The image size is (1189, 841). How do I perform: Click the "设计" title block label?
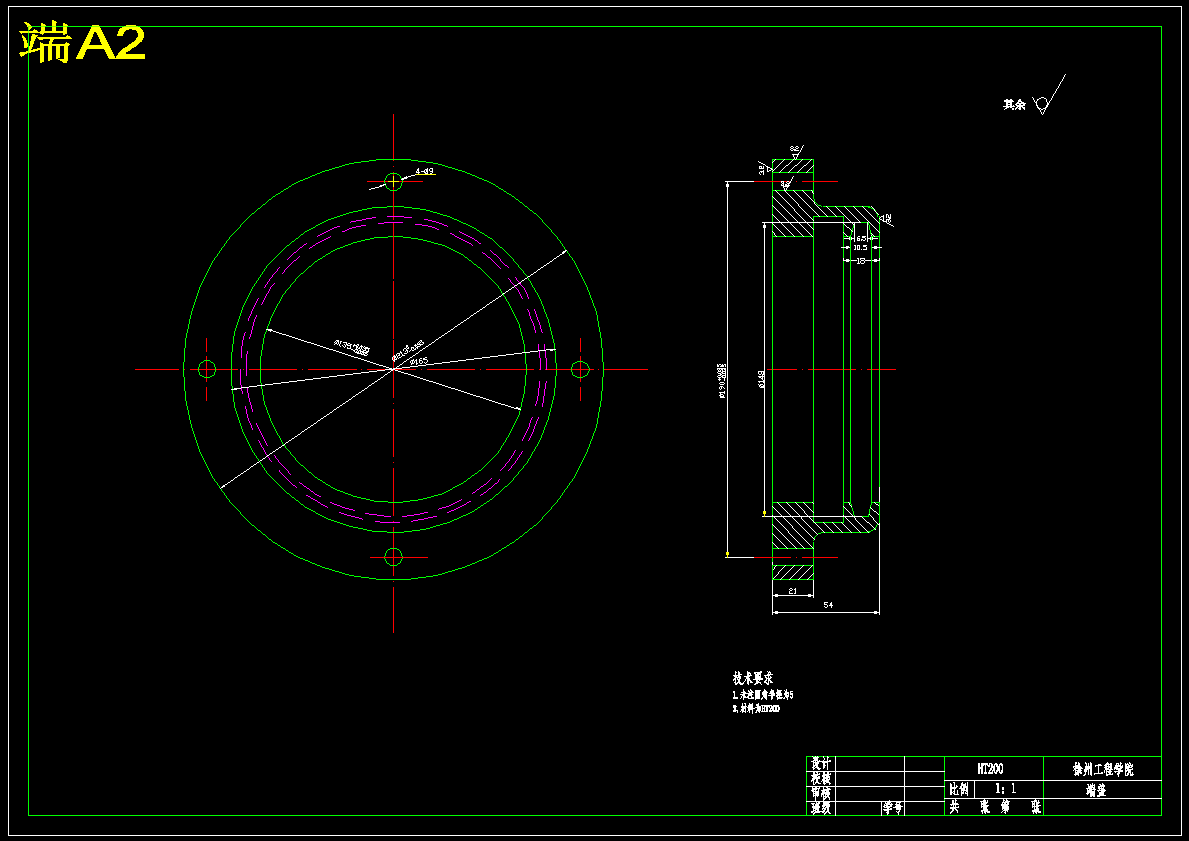point(820,763)
